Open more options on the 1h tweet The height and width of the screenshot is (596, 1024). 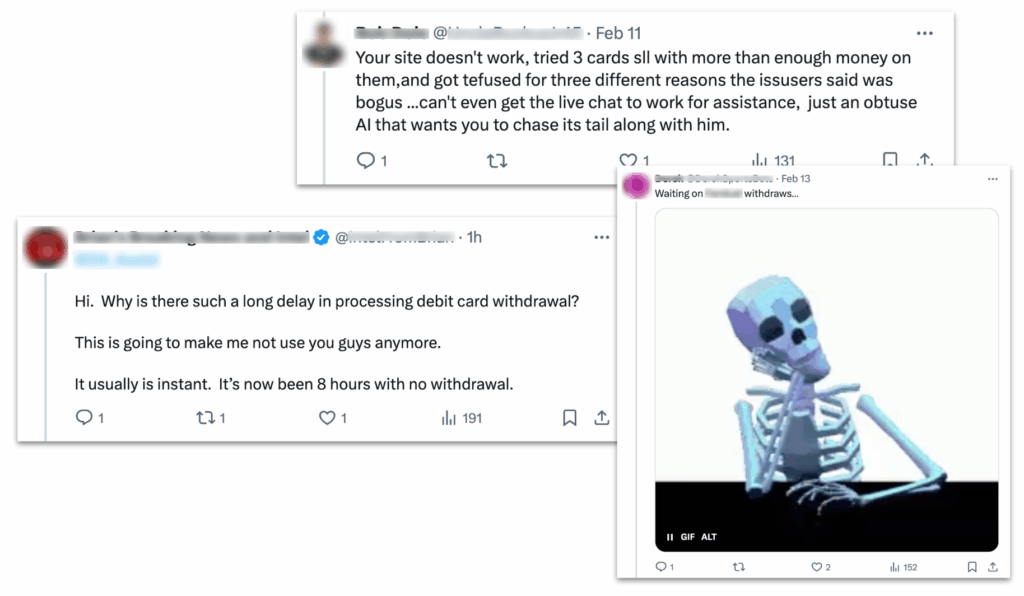tap(601, 237)
